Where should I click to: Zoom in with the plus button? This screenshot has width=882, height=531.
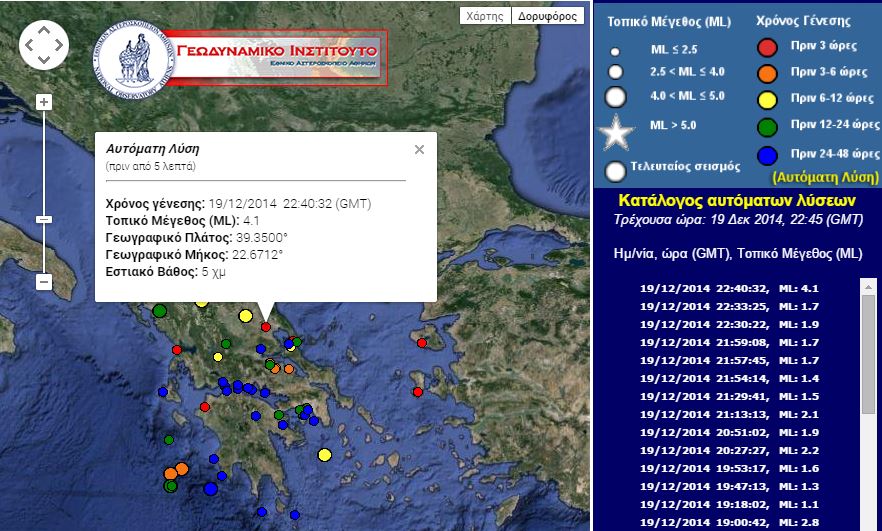point(44,102)
